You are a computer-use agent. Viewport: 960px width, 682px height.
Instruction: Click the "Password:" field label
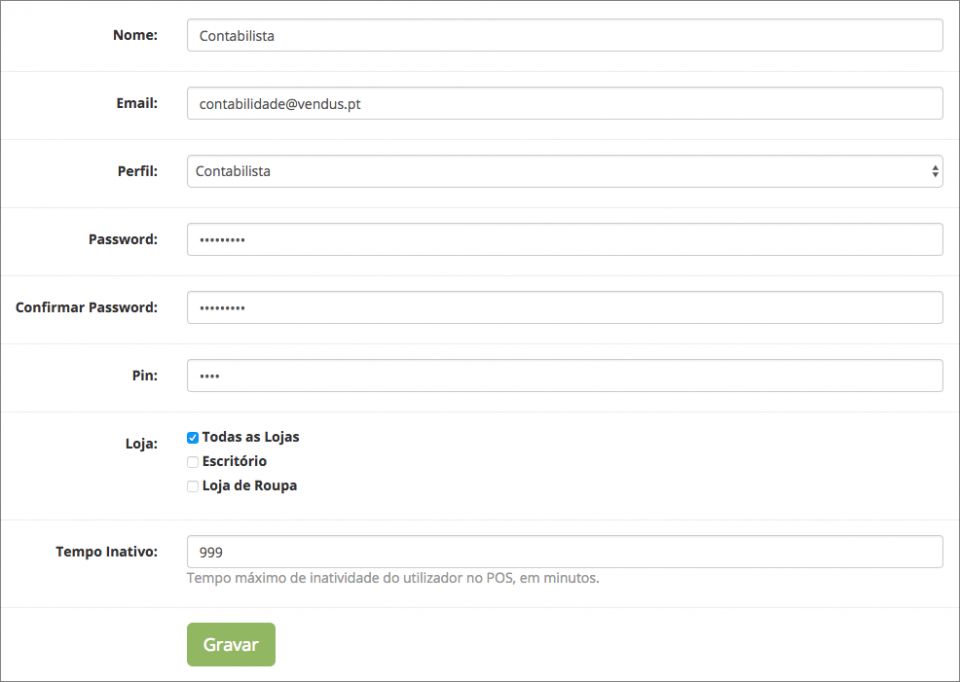pos(123,239)
